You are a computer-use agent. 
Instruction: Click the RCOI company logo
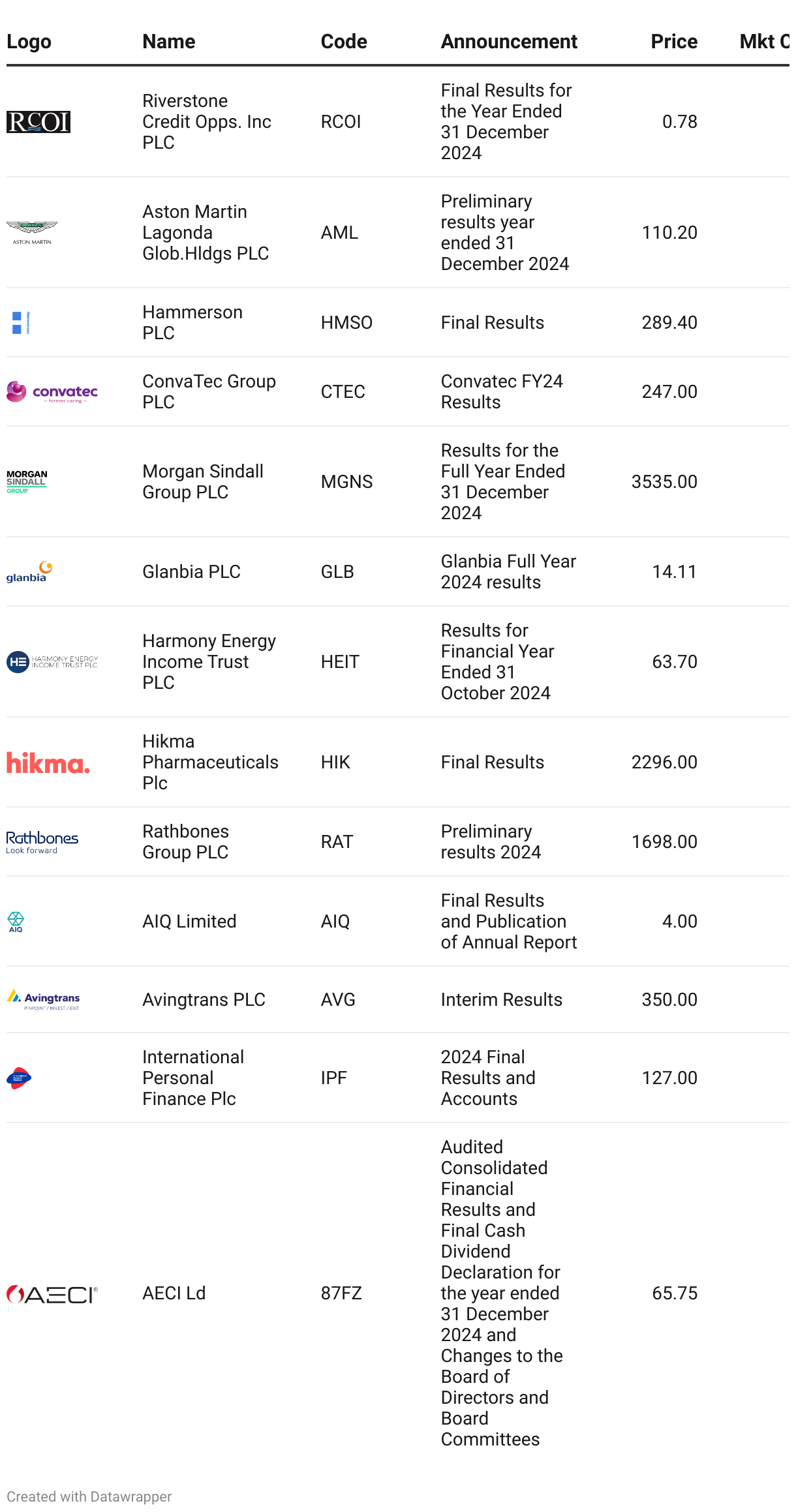[x=38, y=122]
